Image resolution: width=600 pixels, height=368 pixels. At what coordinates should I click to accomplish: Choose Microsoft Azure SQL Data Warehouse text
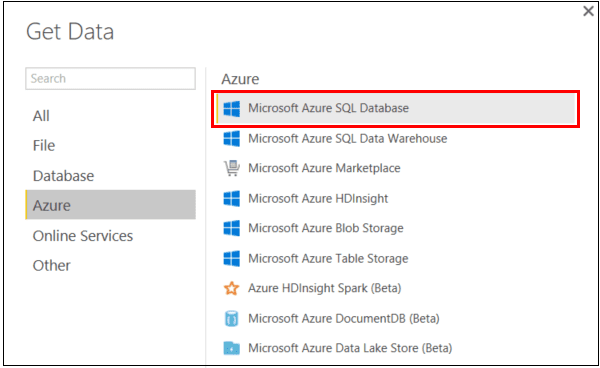(347, 138)
